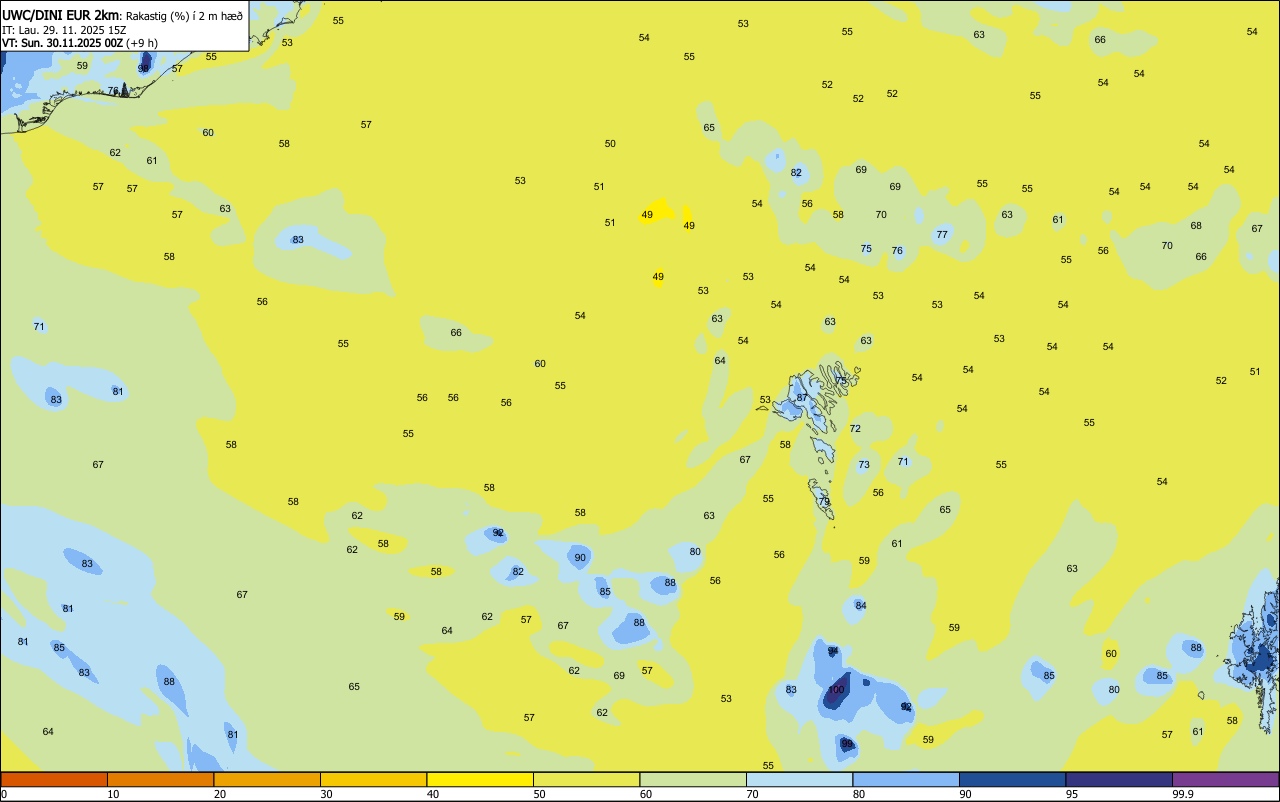The width and height of the screenshot is (1280, 802).
Task: Click the '10' legend tick label
Action: click(113, 794)
